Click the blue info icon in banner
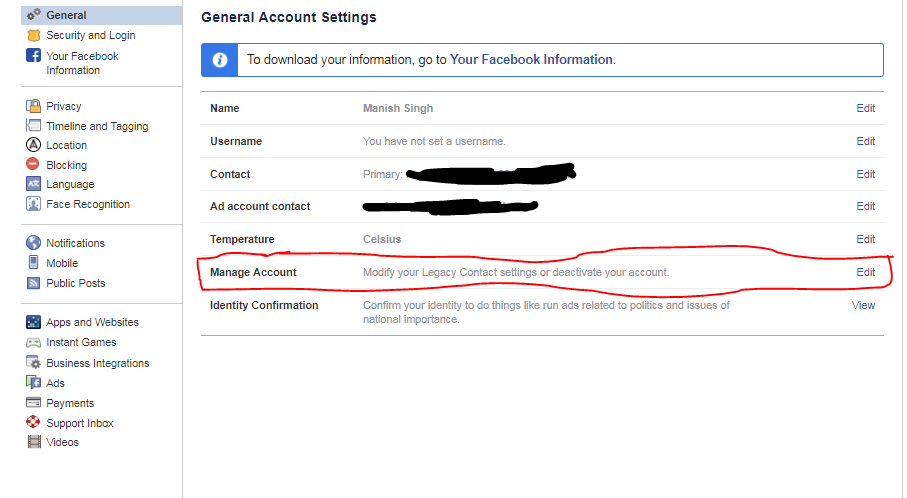Image resolution: width=907 pixels, height=498 pixels. 219,60
